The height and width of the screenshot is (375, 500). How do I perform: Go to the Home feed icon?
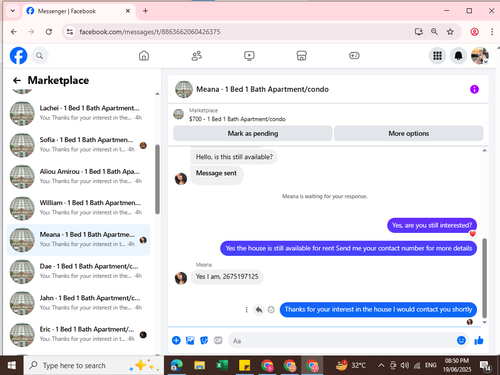pyautogui.click(x=144, y=56)
